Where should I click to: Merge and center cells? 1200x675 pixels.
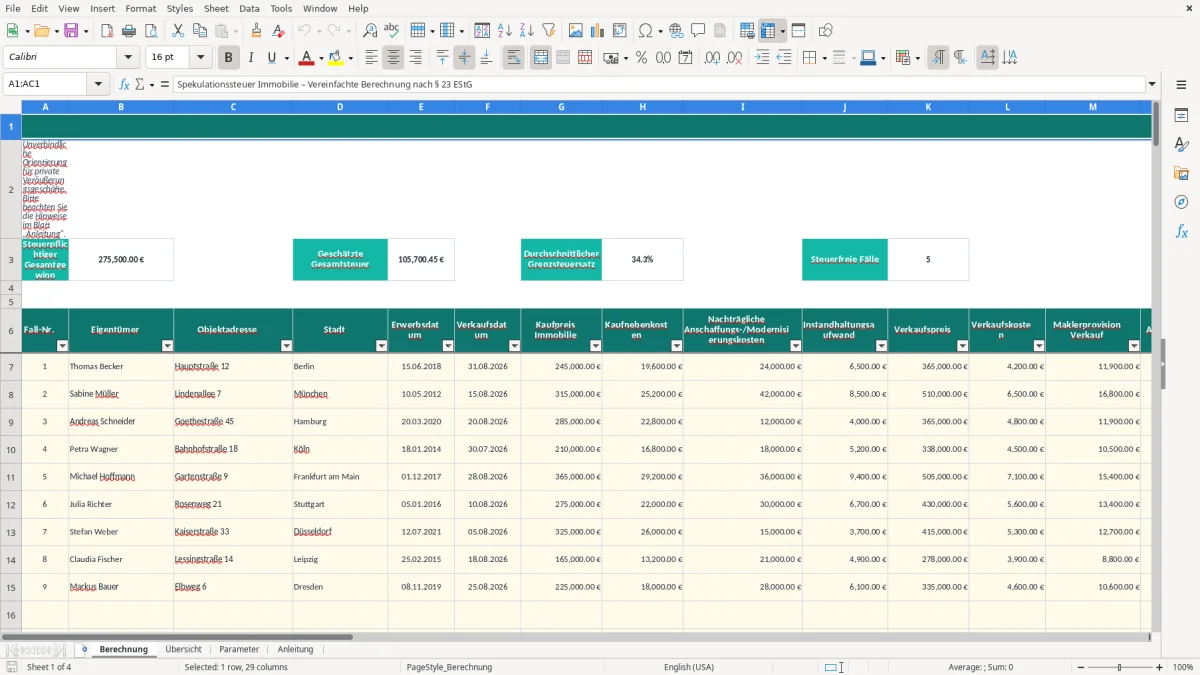[541, 58]
